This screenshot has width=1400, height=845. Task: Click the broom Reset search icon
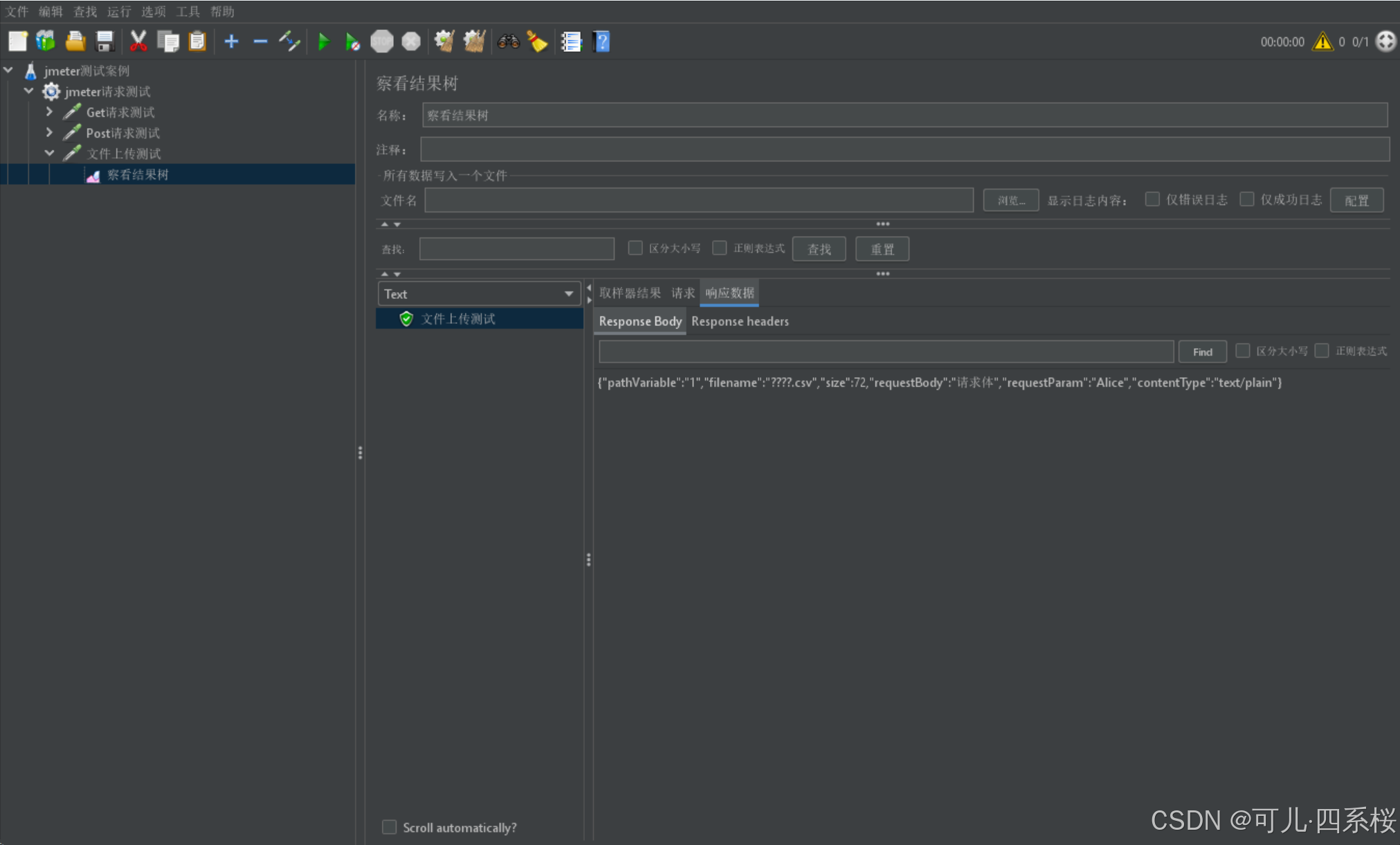537,42
